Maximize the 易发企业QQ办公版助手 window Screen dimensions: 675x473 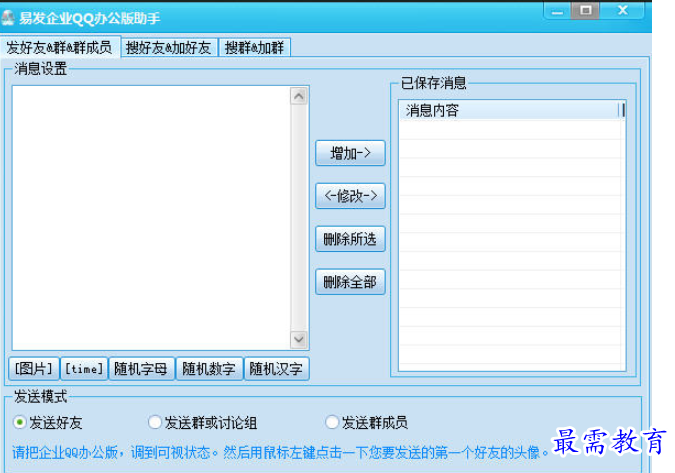tap(585, 11)
